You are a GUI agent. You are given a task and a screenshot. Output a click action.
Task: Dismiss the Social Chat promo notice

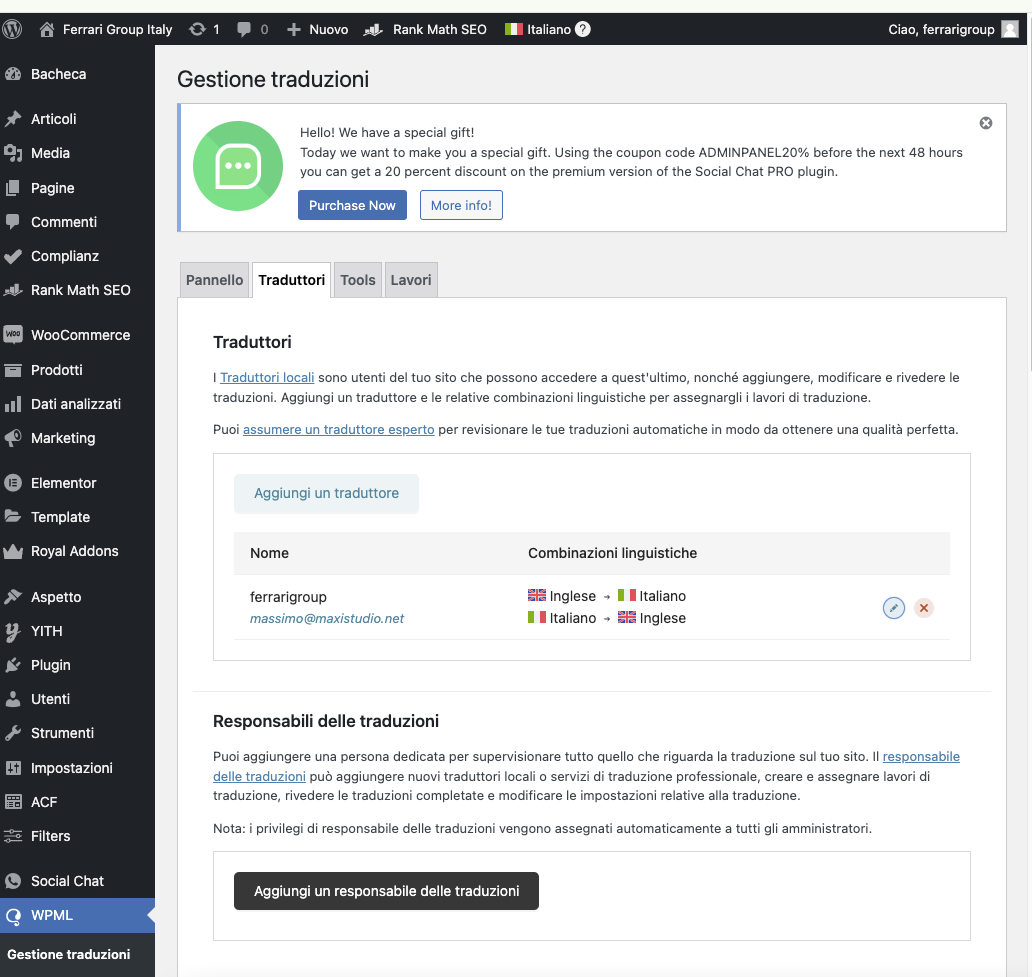(x=985, y=123)
